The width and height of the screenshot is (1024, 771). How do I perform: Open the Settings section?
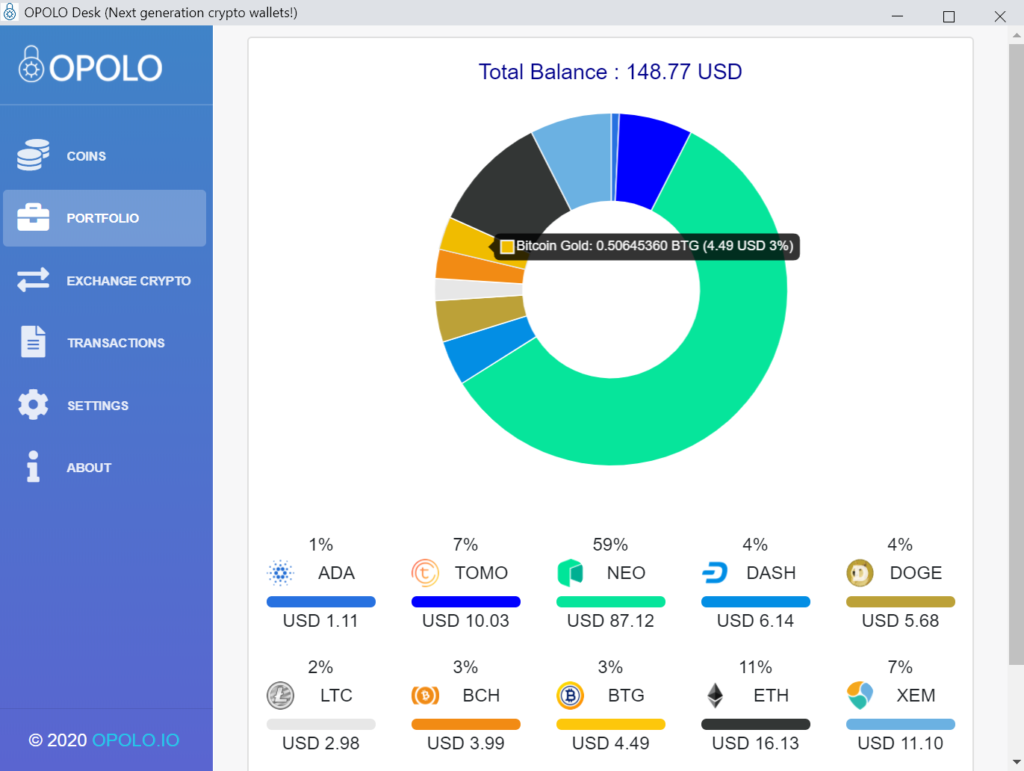[x=104, y=405]
